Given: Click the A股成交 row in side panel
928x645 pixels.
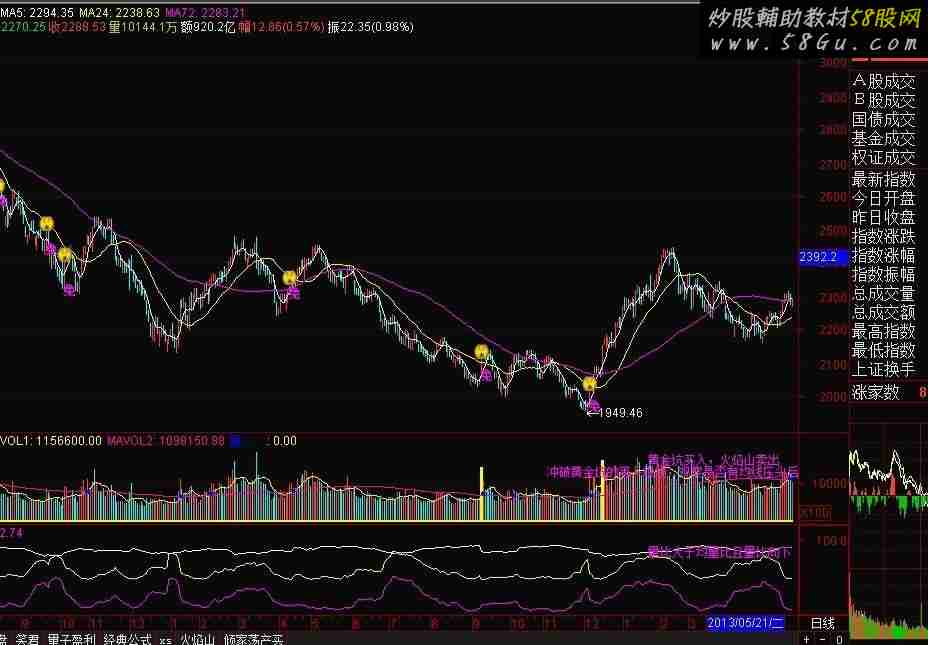Looking at the screenshot, I should [884, 81].
